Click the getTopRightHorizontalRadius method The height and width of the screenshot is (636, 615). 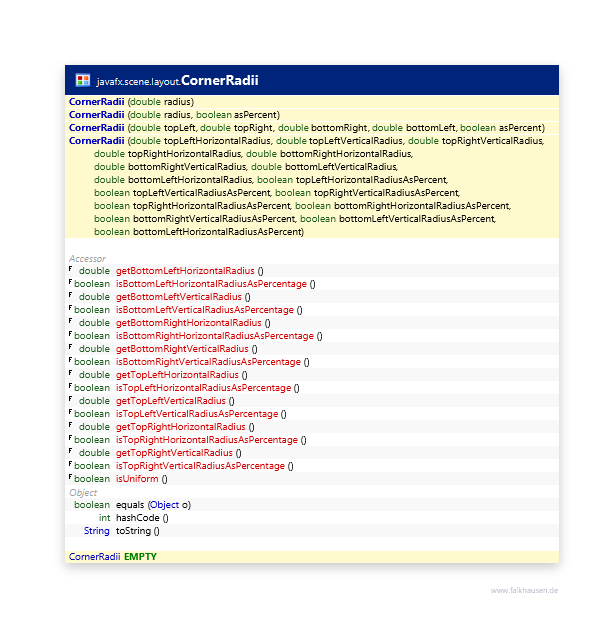point(181,427)
